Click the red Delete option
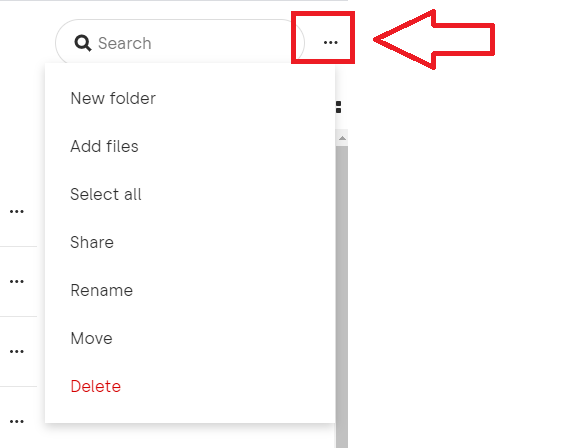Image resolution: width=577 pixels, height=448 pixels. click(x=95, y=387)
